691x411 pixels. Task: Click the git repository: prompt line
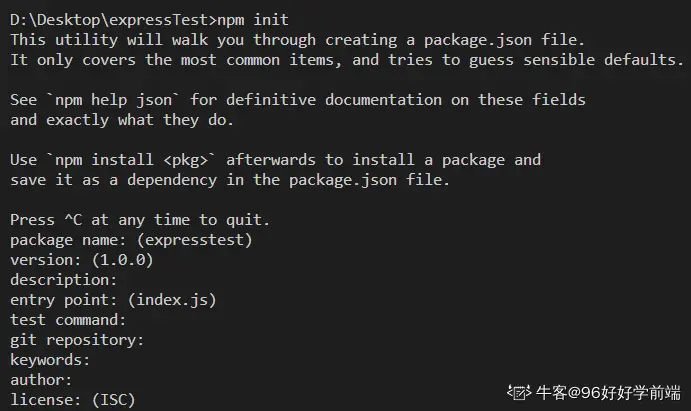tap(77, 340)
